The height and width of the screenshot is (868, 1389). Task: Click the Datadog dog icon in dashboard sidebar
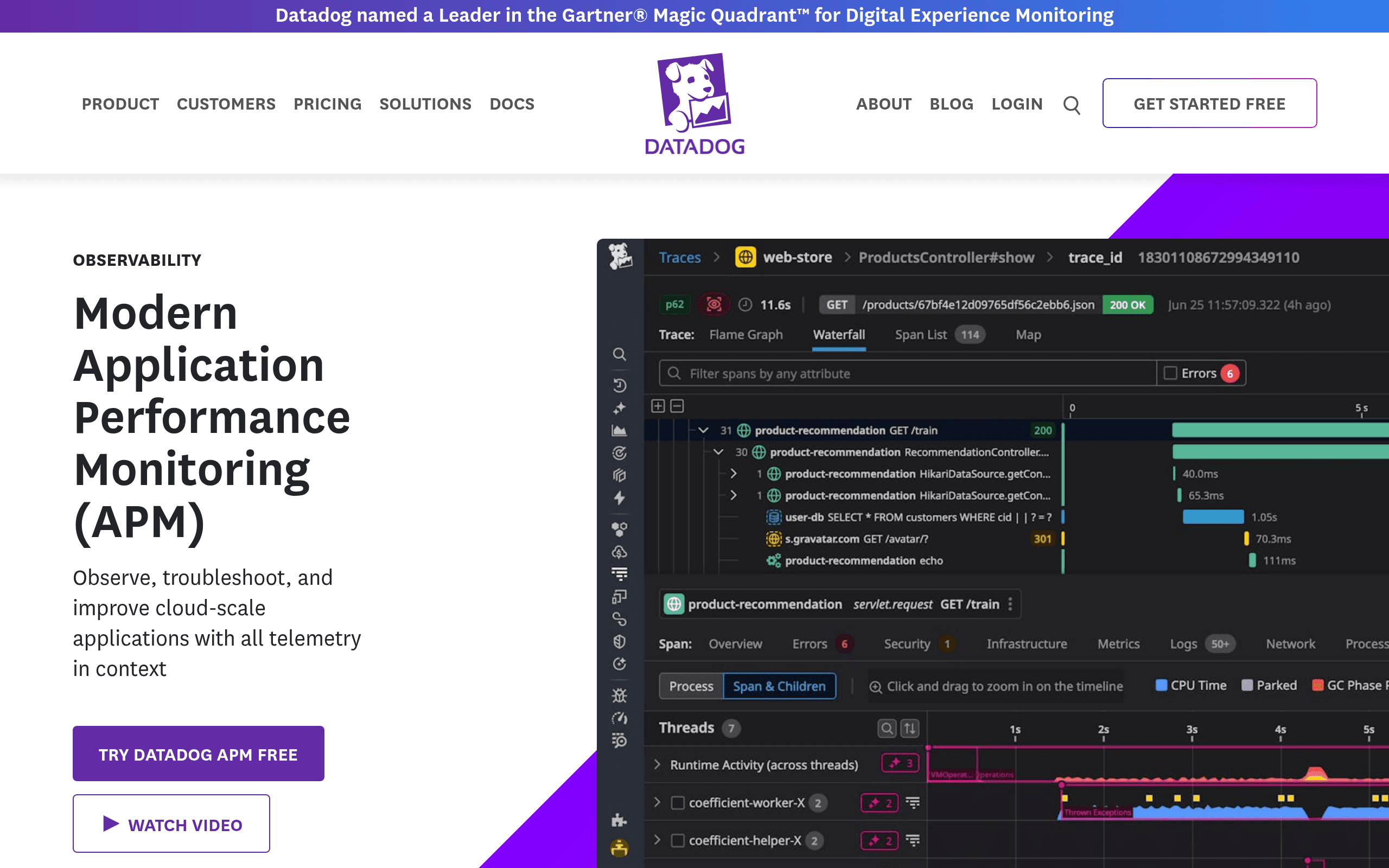pos(620,257)
